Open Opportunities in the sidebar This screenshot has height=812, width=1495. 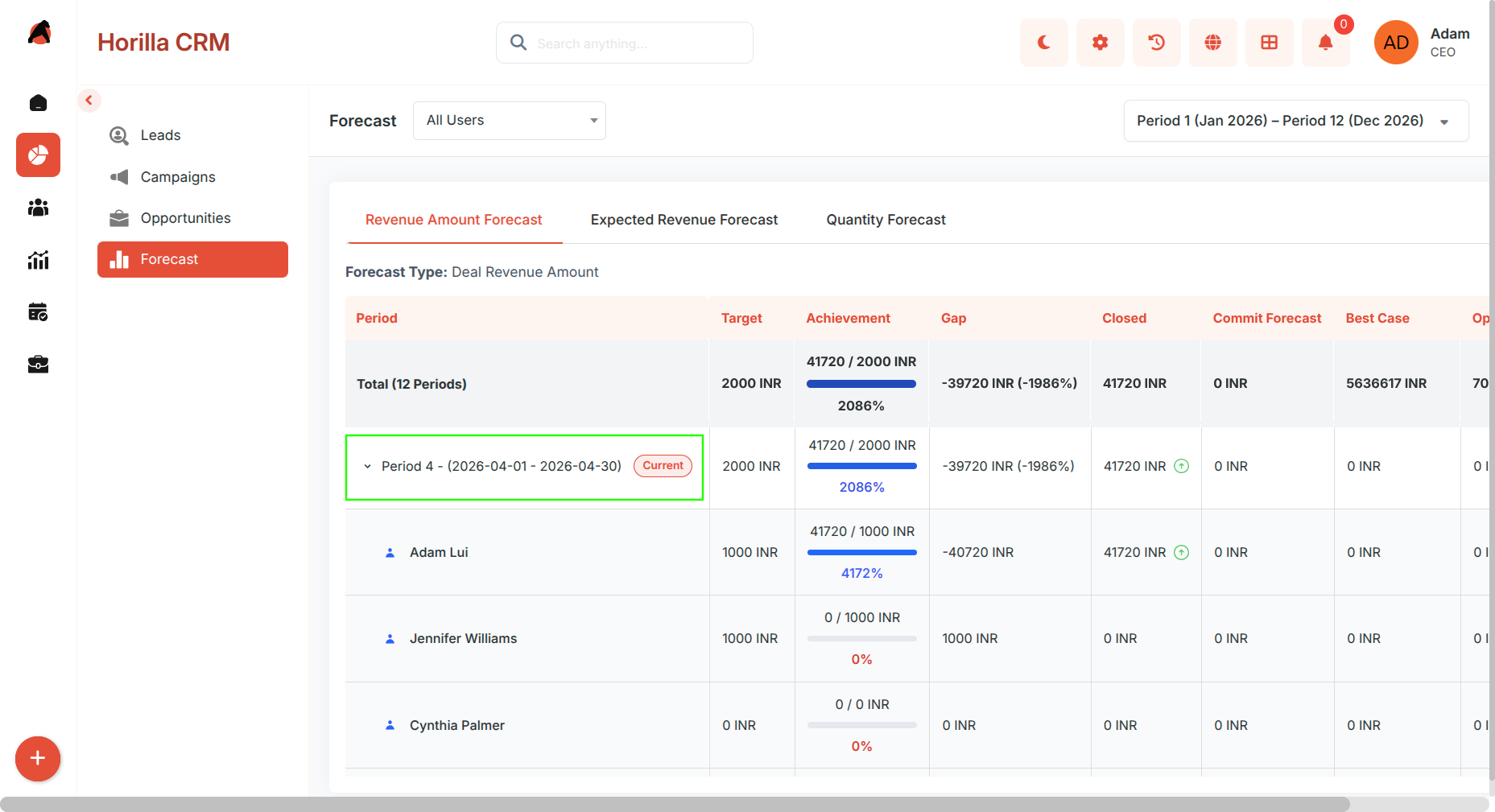coord(192,218)
